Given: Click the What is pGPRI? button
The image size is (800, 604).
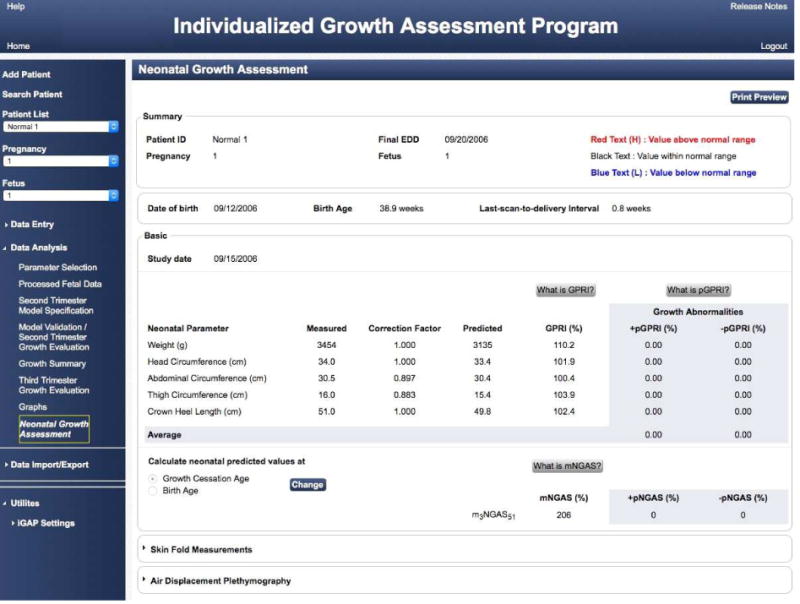Looking at the screenshot, I should [697, 290].
